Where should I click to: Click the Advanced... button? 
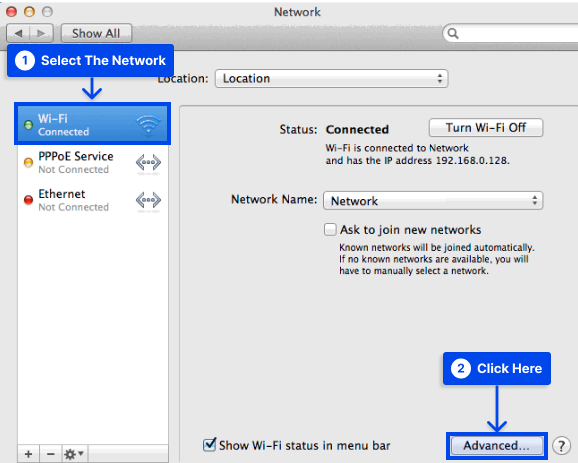[x=497, y=446]
